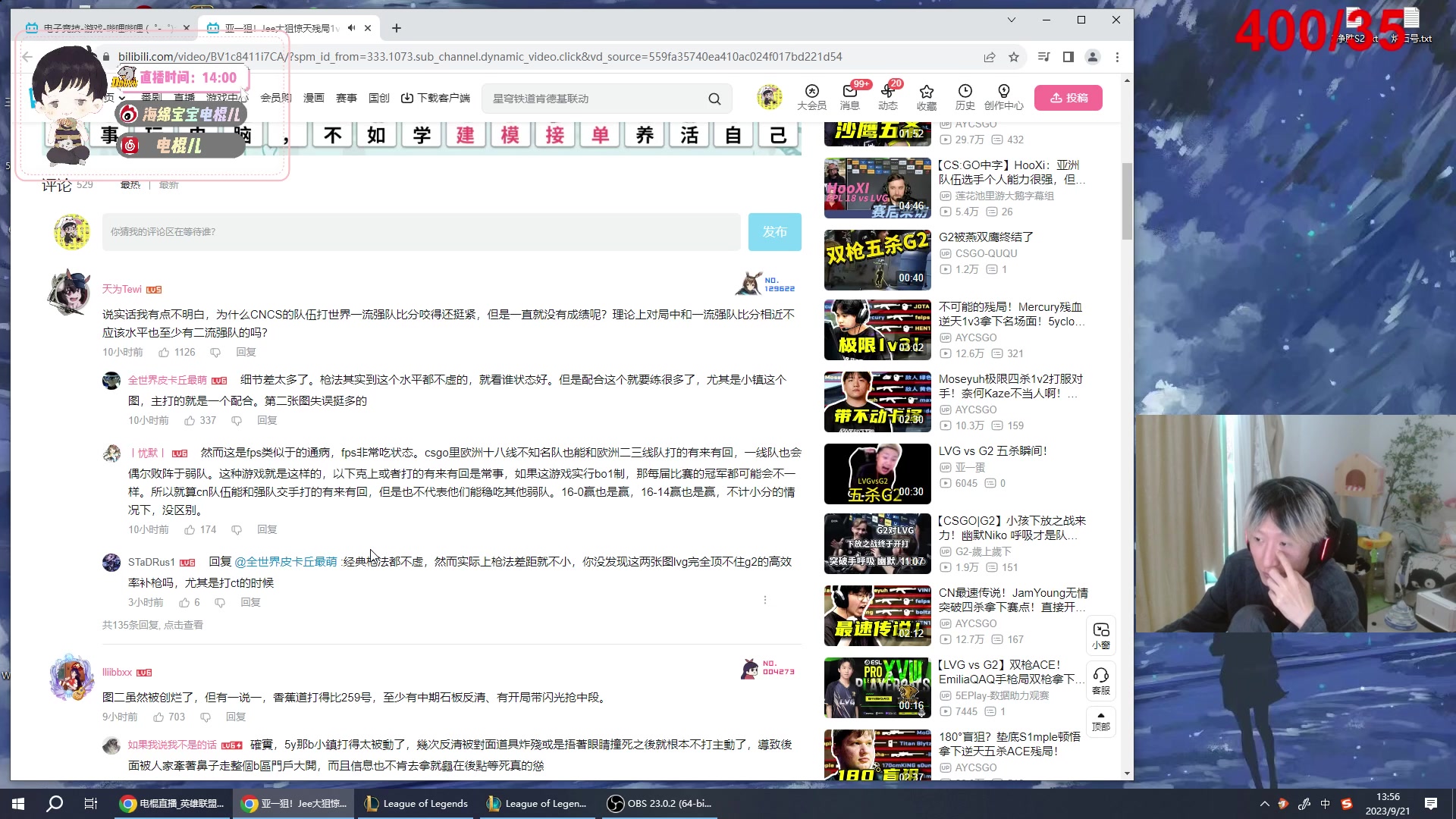Open the 赛事 nav item
The height and width of the screenshot is (819, 1456).
(x=347, y=98)
